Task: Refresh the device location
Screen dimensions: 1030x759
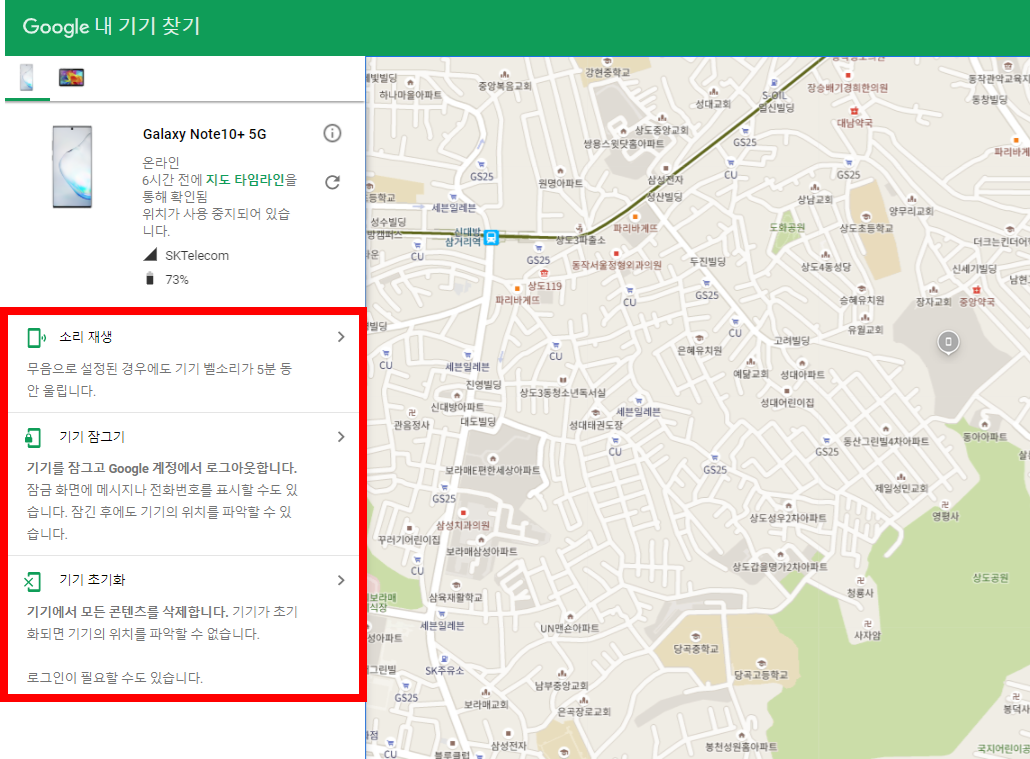Action: (x=332, y=182)
